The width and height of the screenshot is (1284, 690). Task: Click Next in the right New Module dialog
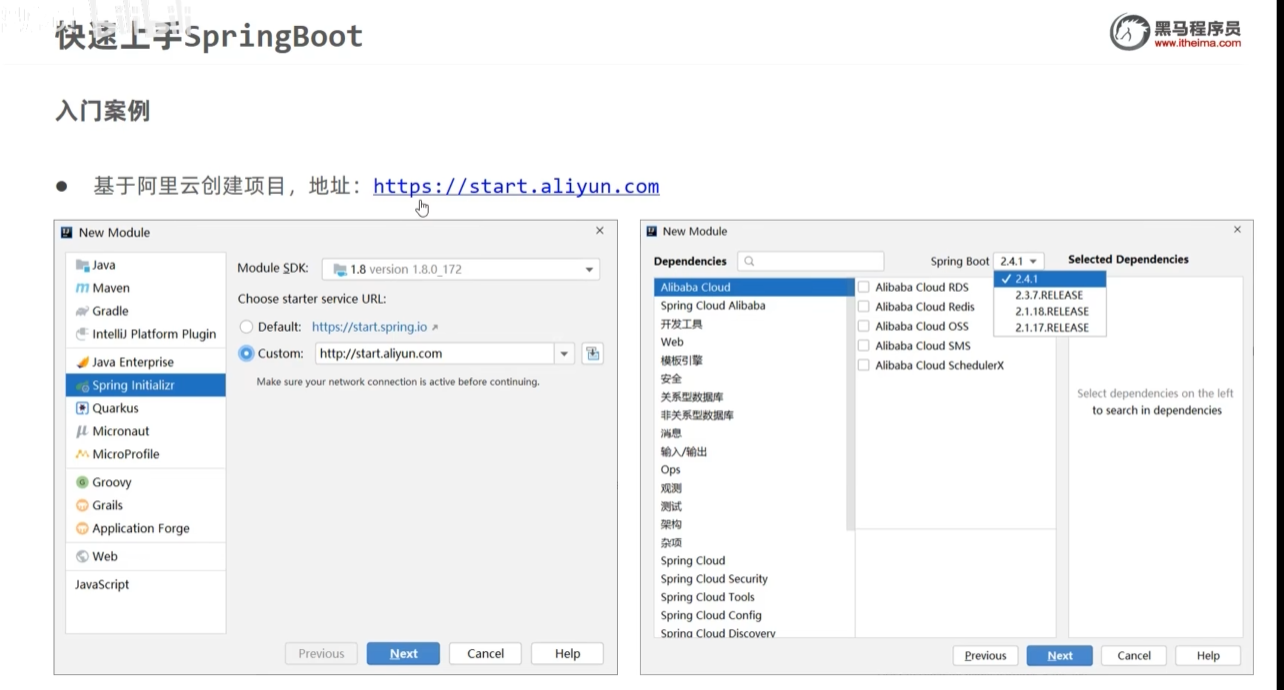pyautogui.click(x=1060, y=656)
